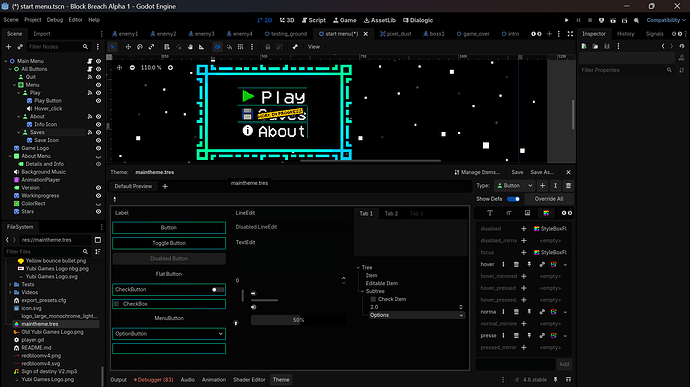The width and height of the screenshot is (690, 387).
Task: Collapse the About Menu tree node
Action: coord(10,156)
